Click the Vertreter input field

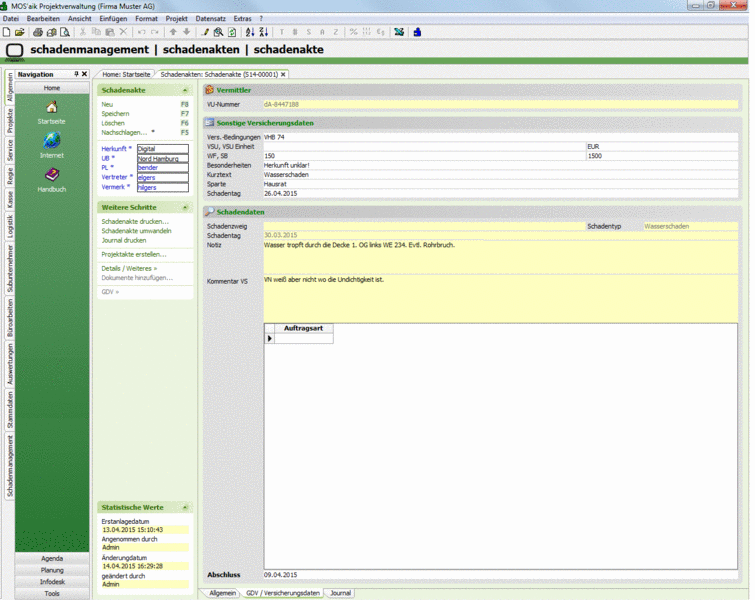(163, 178)
